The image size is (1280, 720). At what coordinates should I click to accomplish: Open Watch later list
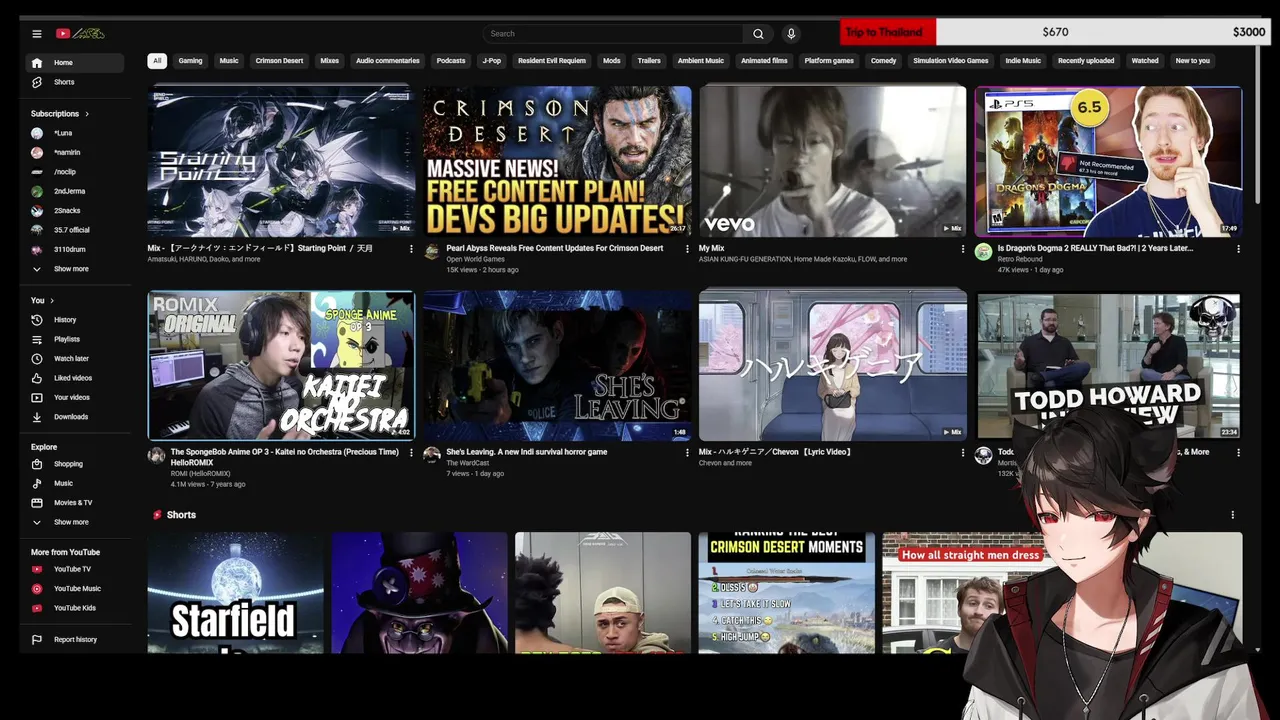coord(75,359)
